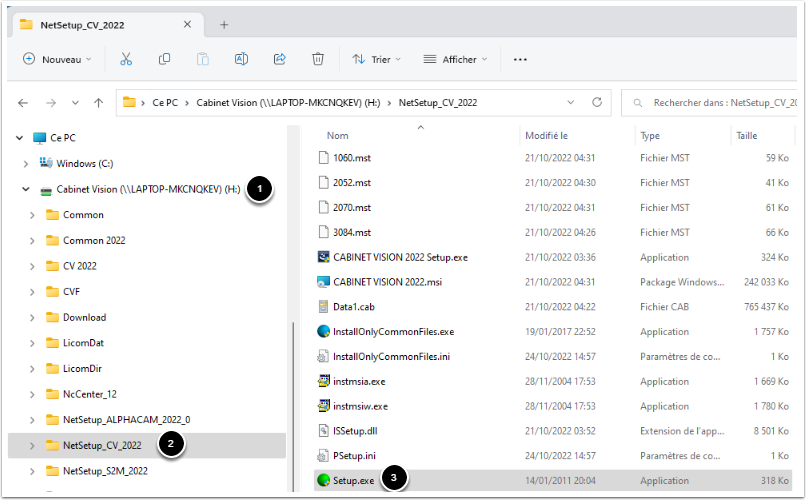The width and height of the screenshot is (806, 500).
Task: Select NetSetup_ALPHACAM_2022_0 folder in tree
Action: point(126,420)
